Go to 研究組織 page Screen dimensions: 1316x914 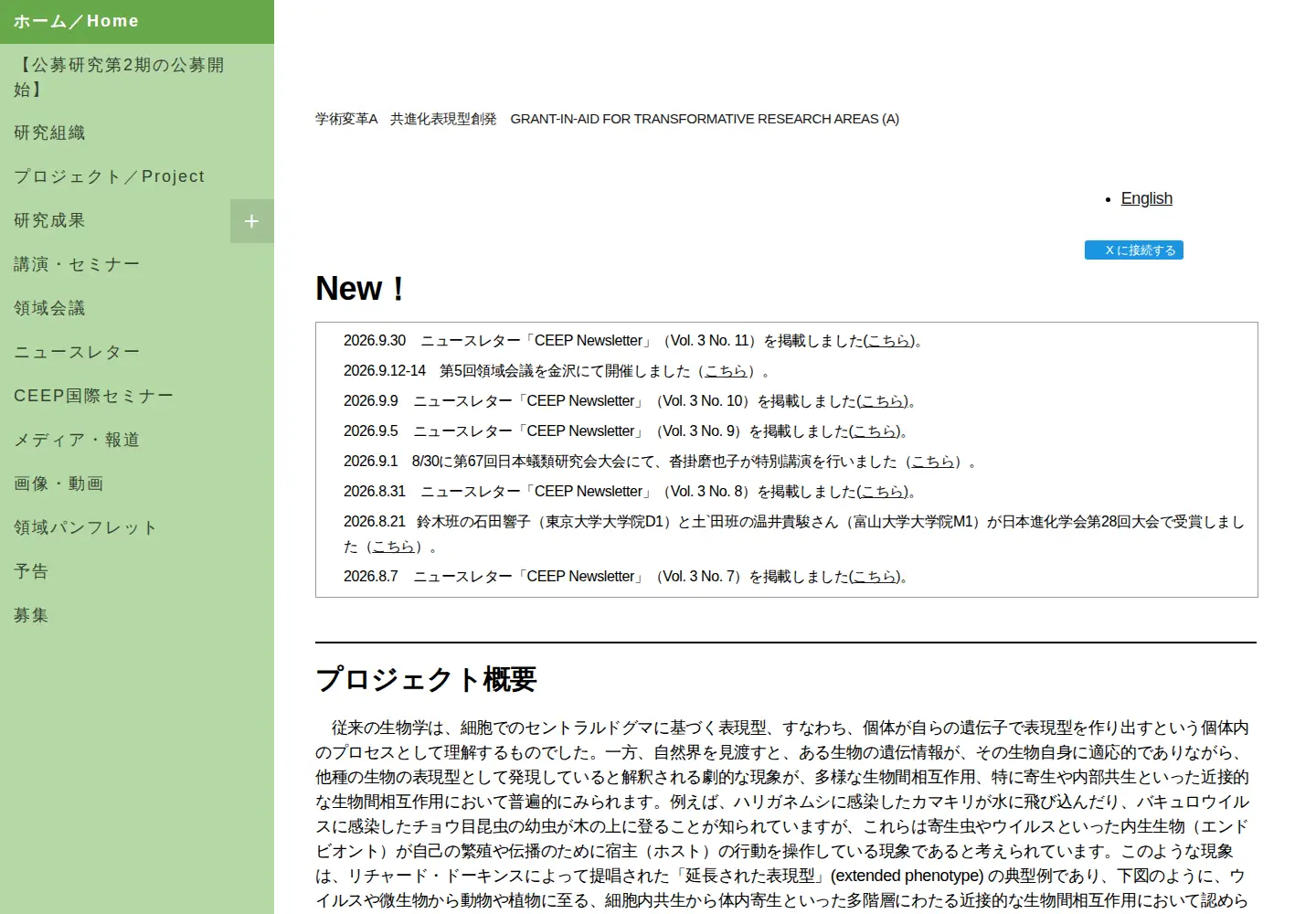137,133
